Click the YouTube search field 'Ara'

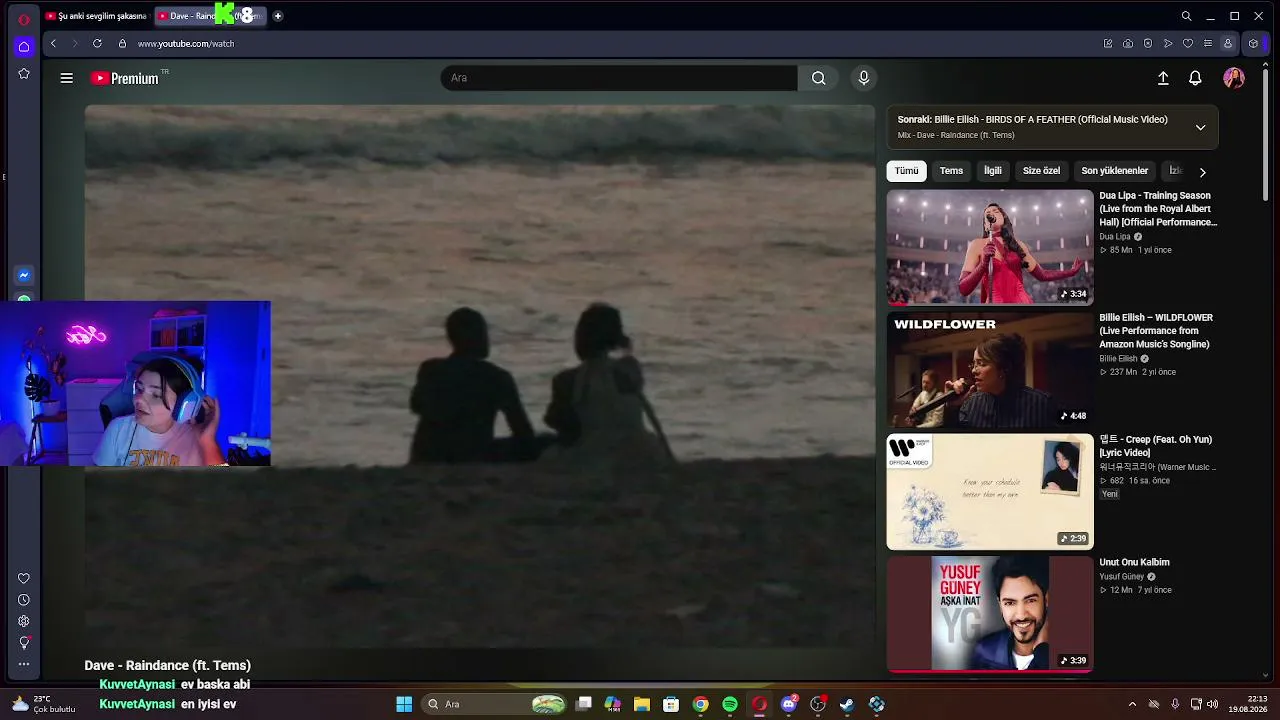(619, 78)
